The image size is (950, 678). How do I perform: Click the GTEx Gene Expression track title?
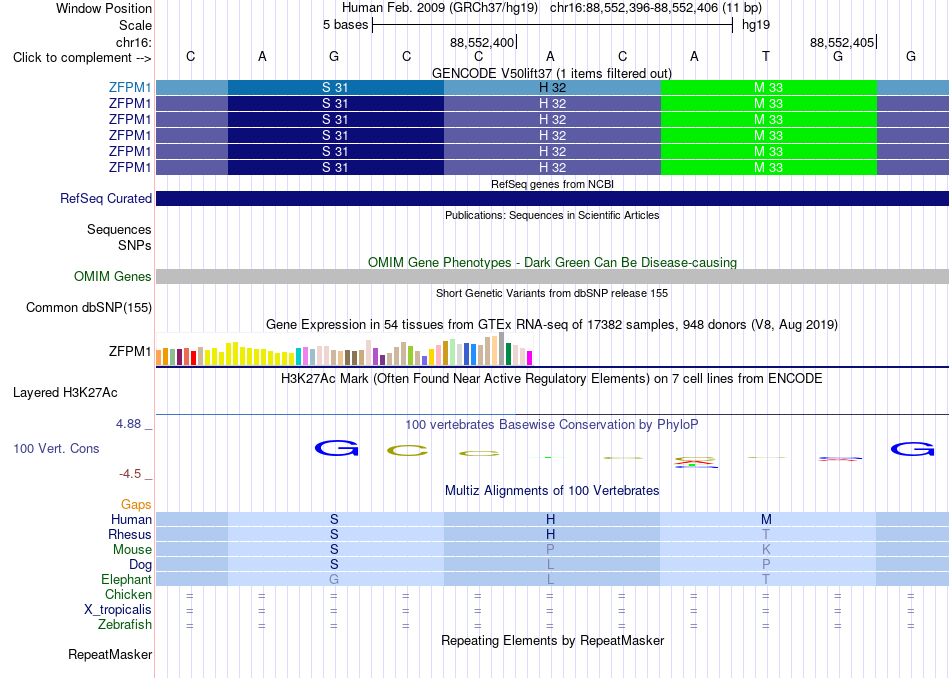(x=552, y=325)
